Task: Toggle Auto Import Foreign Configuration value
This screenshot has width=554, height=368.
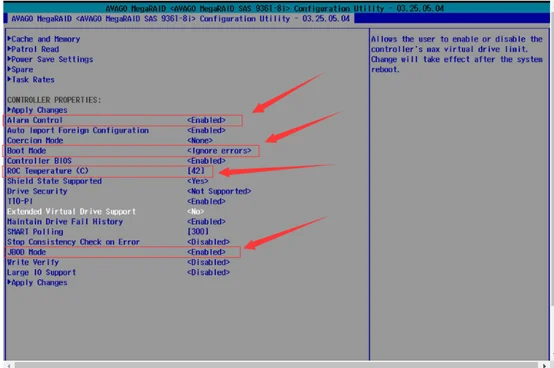Action: (206, 130)
